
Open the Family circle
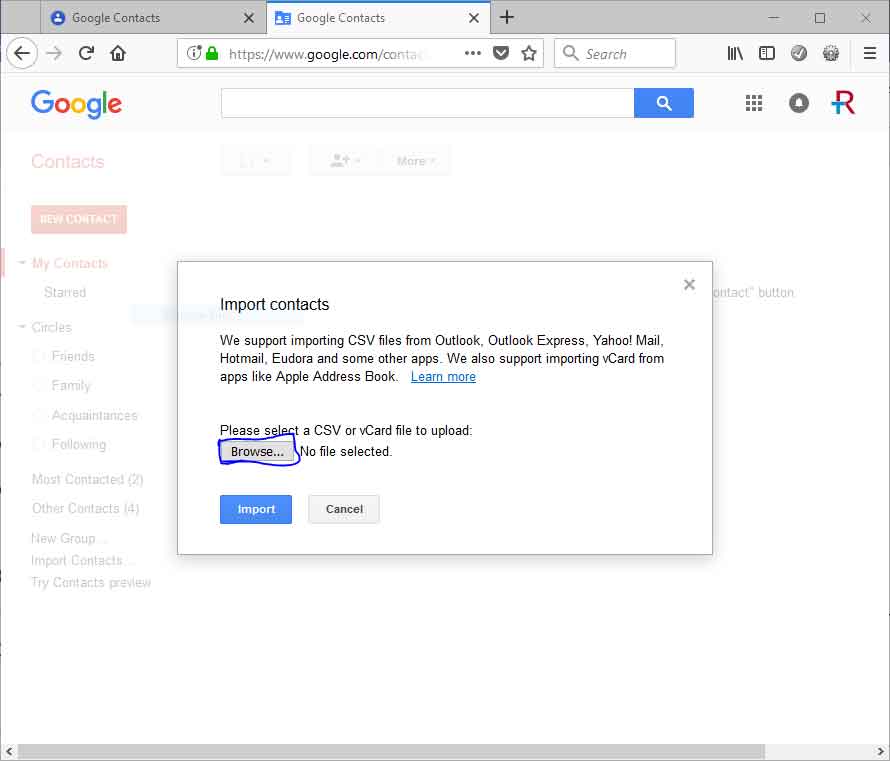(71, 386)
